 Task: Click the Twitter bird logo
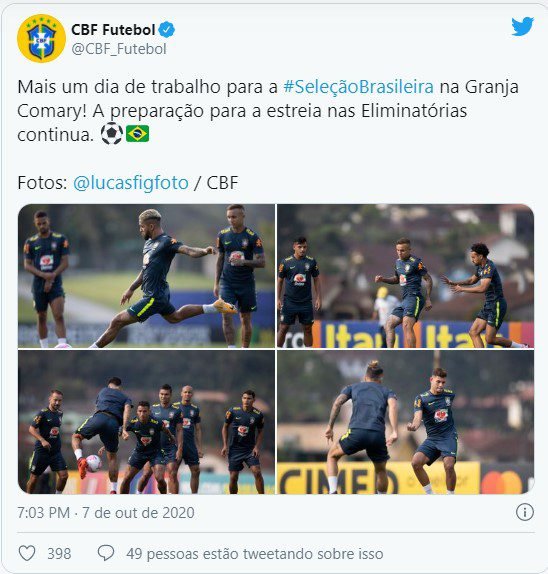tap(522, 26)
